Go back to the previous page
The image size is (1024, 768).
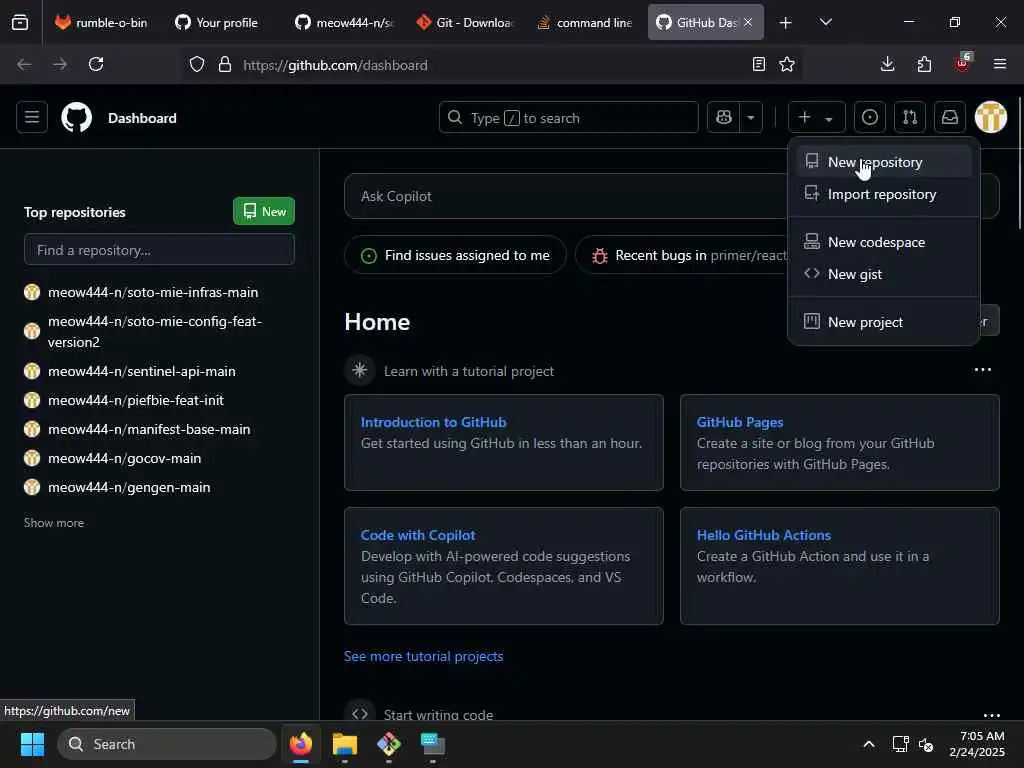point(24,64)
